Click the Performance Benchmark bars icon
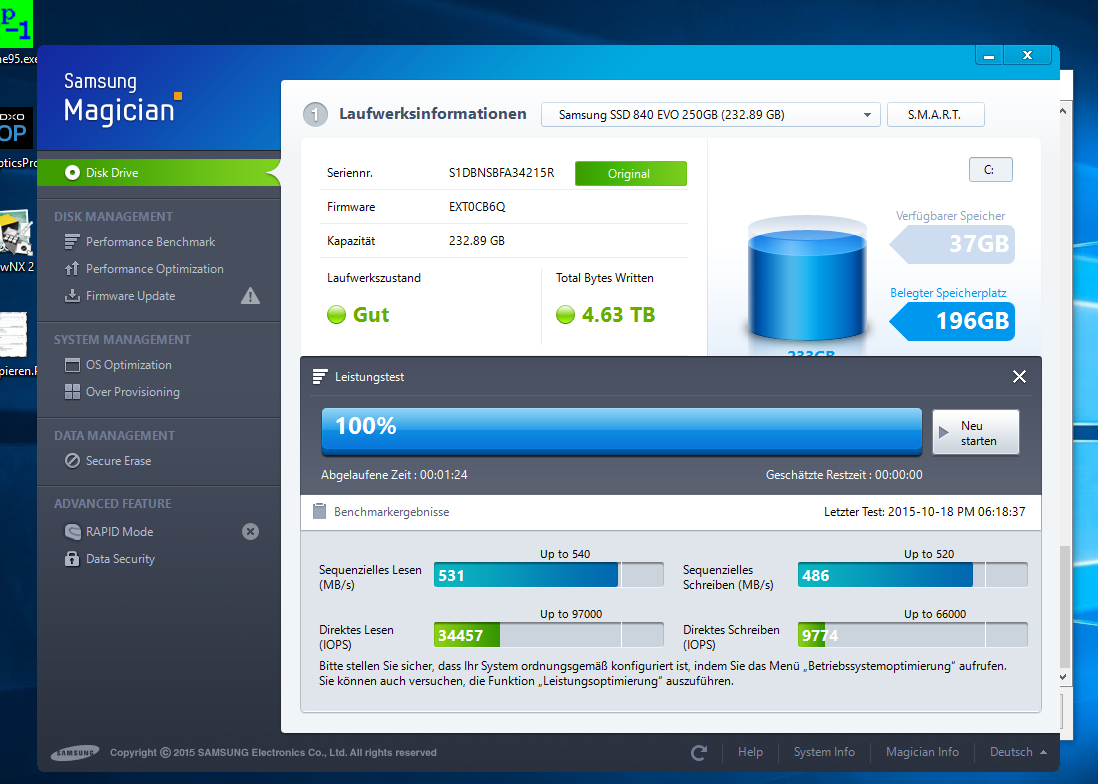Viewport: 1098px width, 784px height. point(71,242)
